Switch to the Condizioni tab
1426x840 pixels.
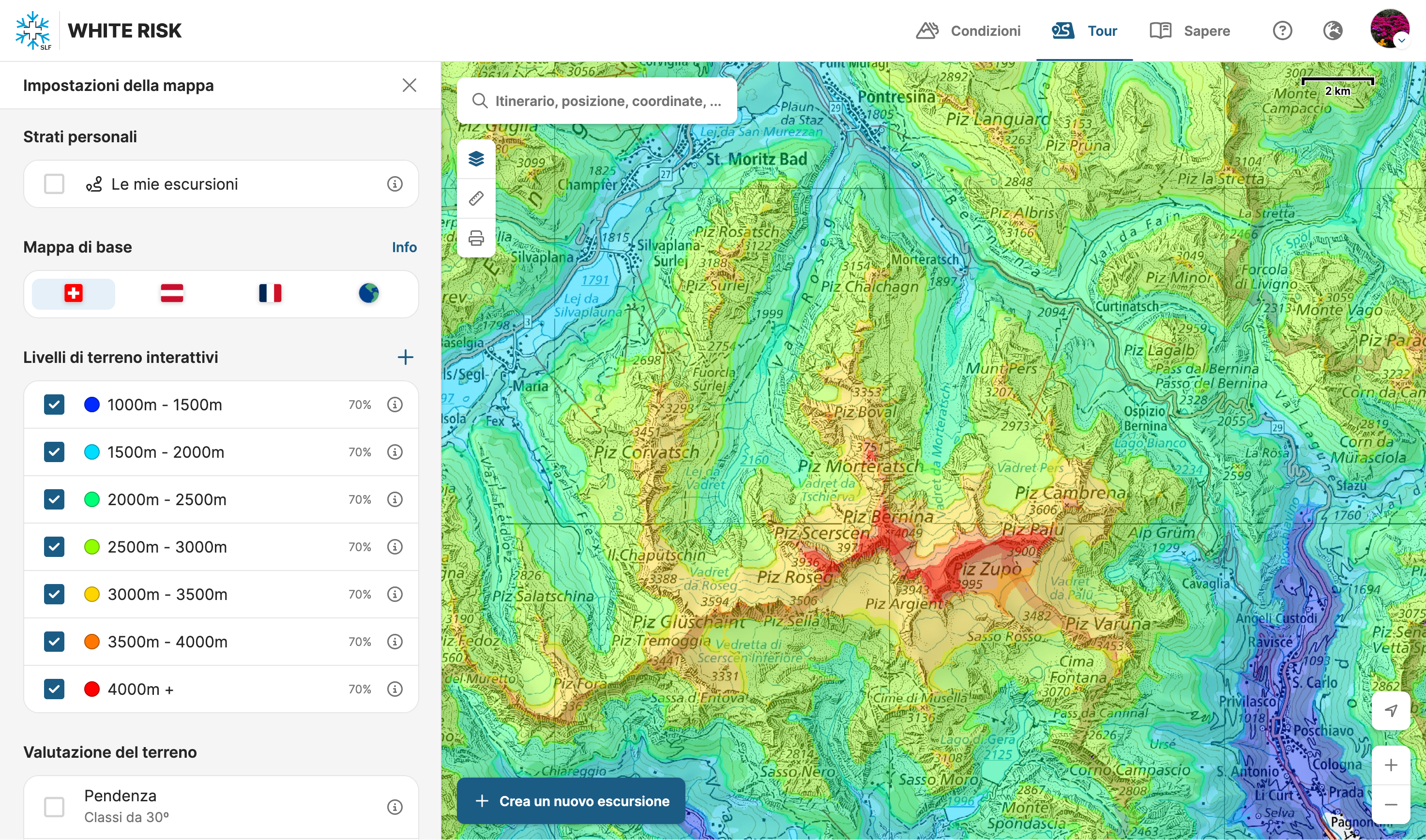click(x=969, y=30)
